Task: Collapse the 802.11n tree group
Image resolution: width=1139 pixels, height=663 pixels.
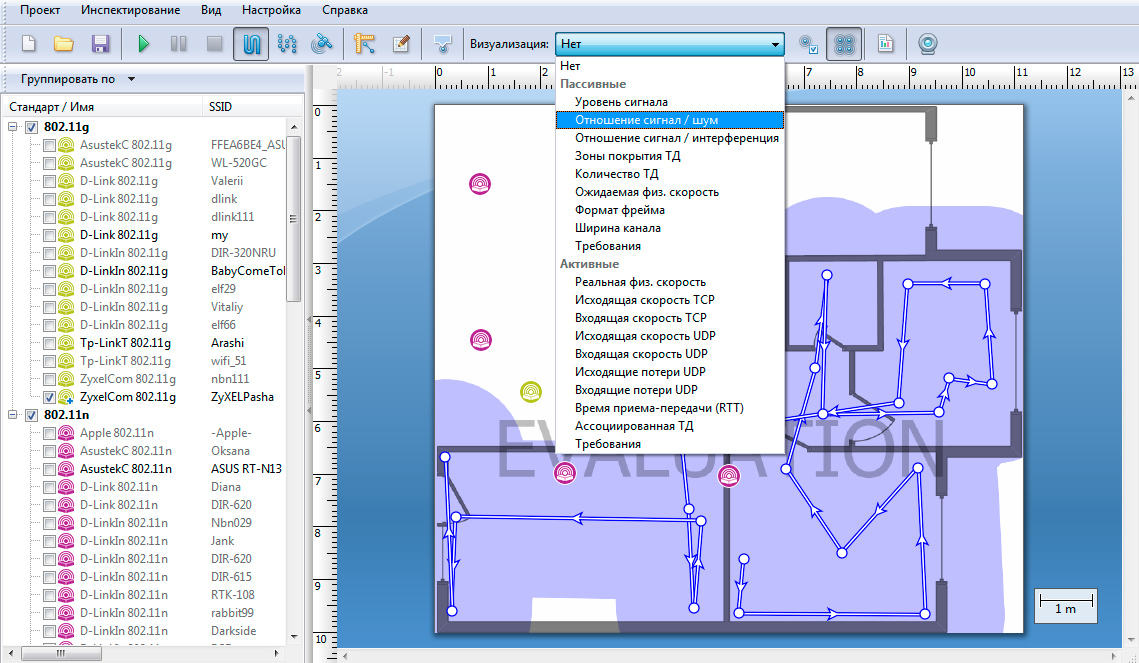Action: (13, 415)
